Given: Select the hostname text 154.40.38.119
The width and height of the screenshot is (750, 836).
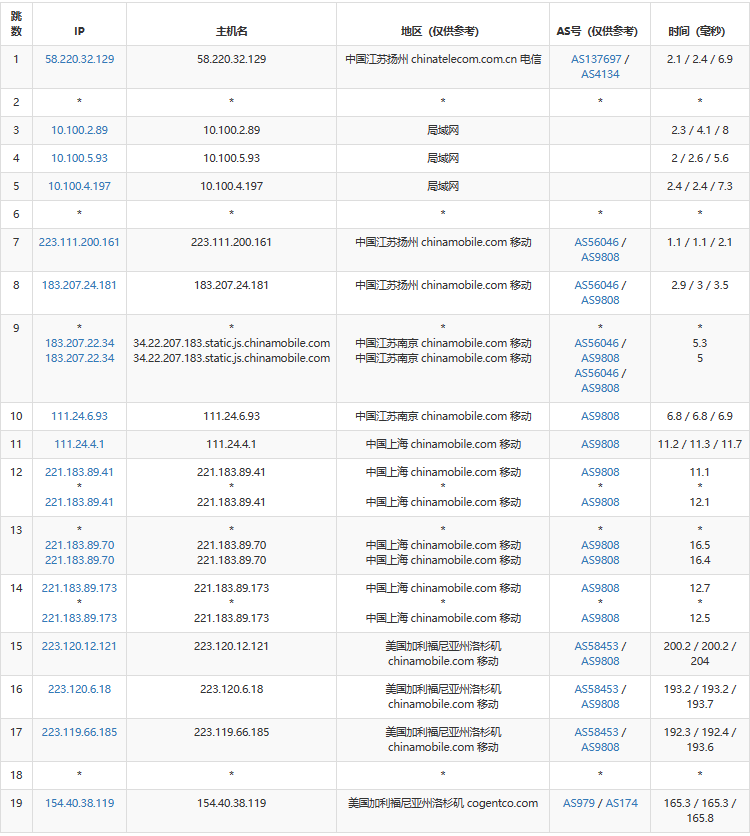Looking at the screenshot, I should (231, 803).
